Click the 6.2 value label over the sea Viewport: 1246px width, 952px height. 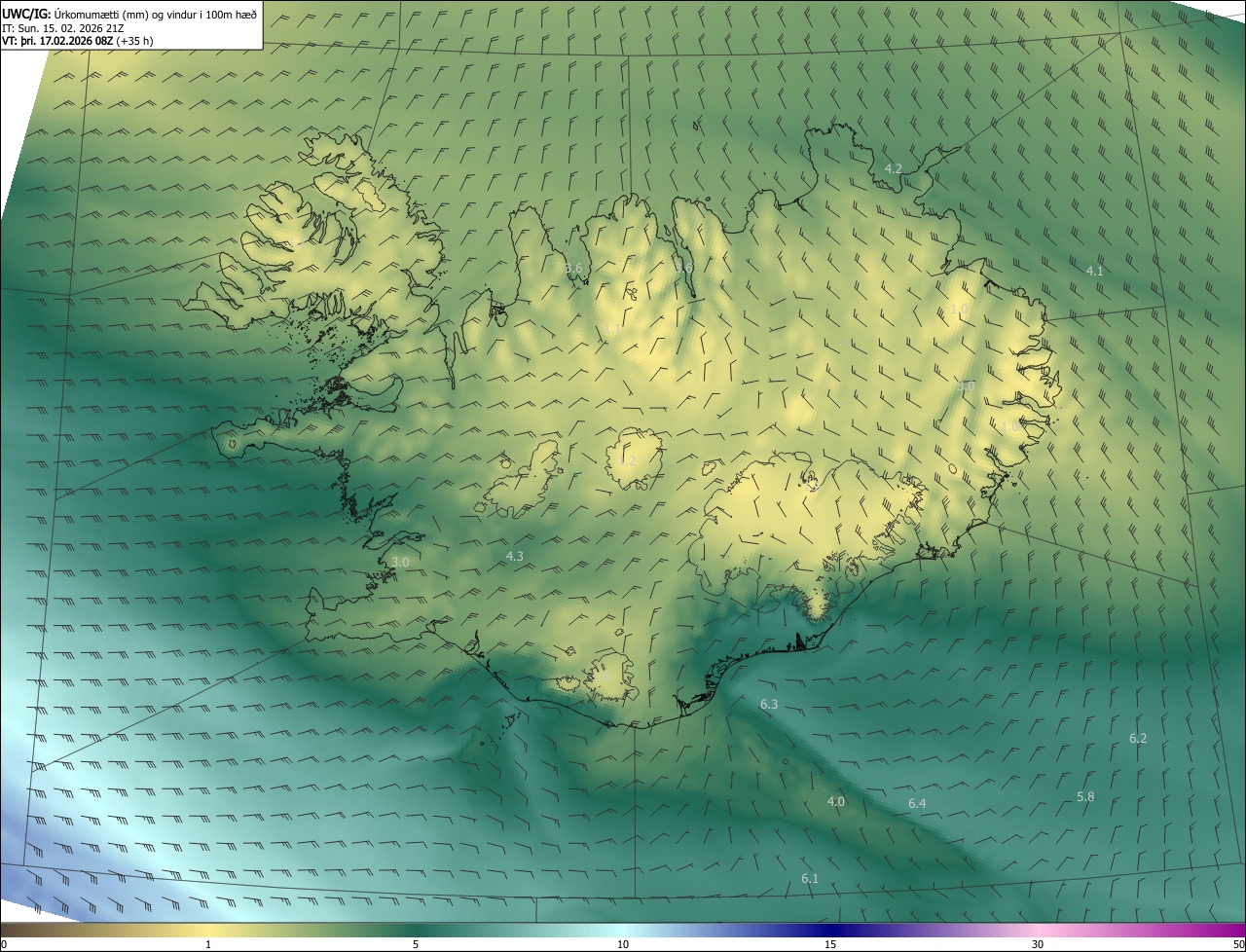click(1138, 739)
